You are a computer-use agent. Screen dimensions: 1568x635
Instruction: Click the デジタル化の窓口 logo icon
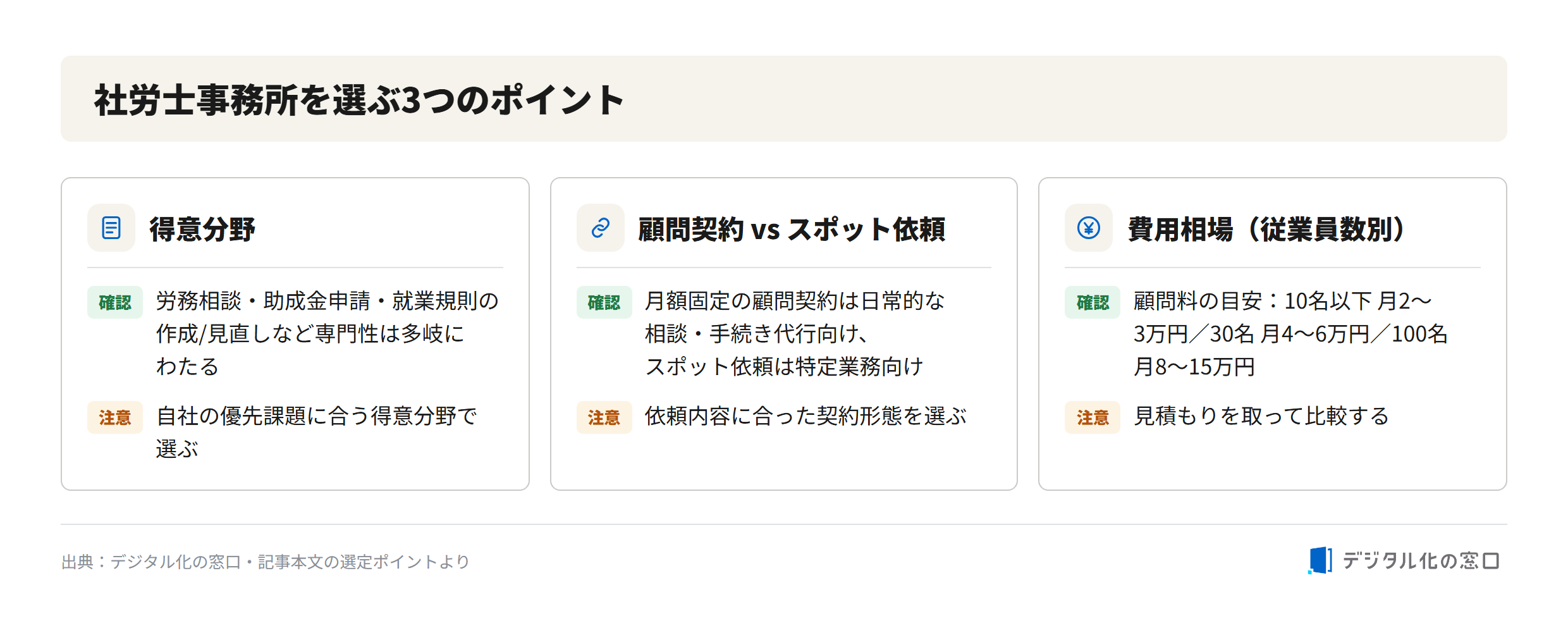[1320, 560]
